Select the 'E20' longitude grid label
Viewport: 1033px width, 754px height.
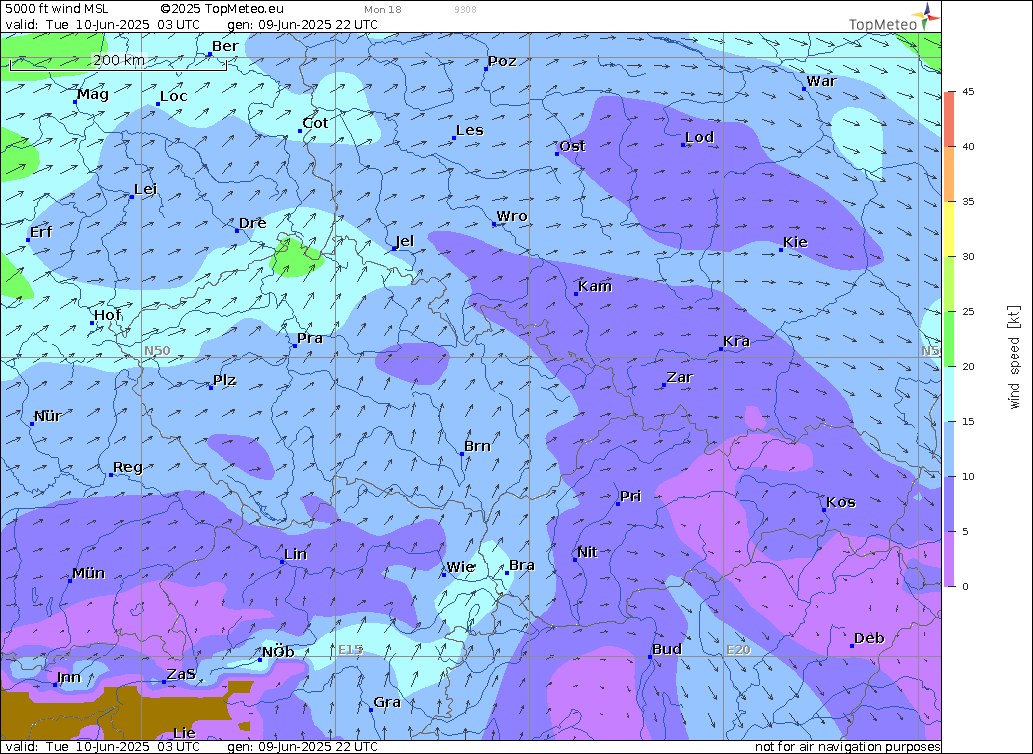pos(739,650)
